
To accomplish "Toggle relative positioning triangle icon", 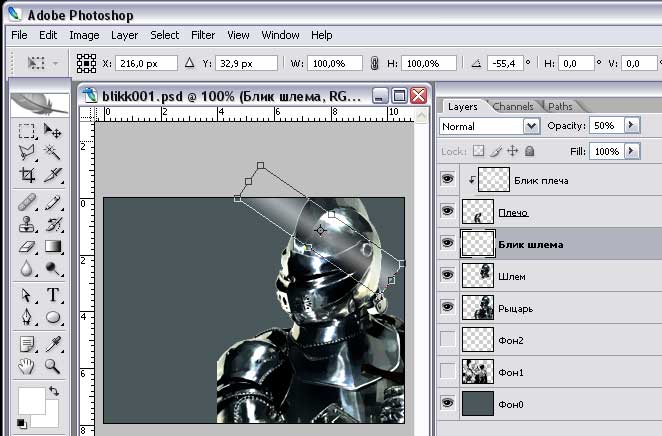I will [190, 63].
